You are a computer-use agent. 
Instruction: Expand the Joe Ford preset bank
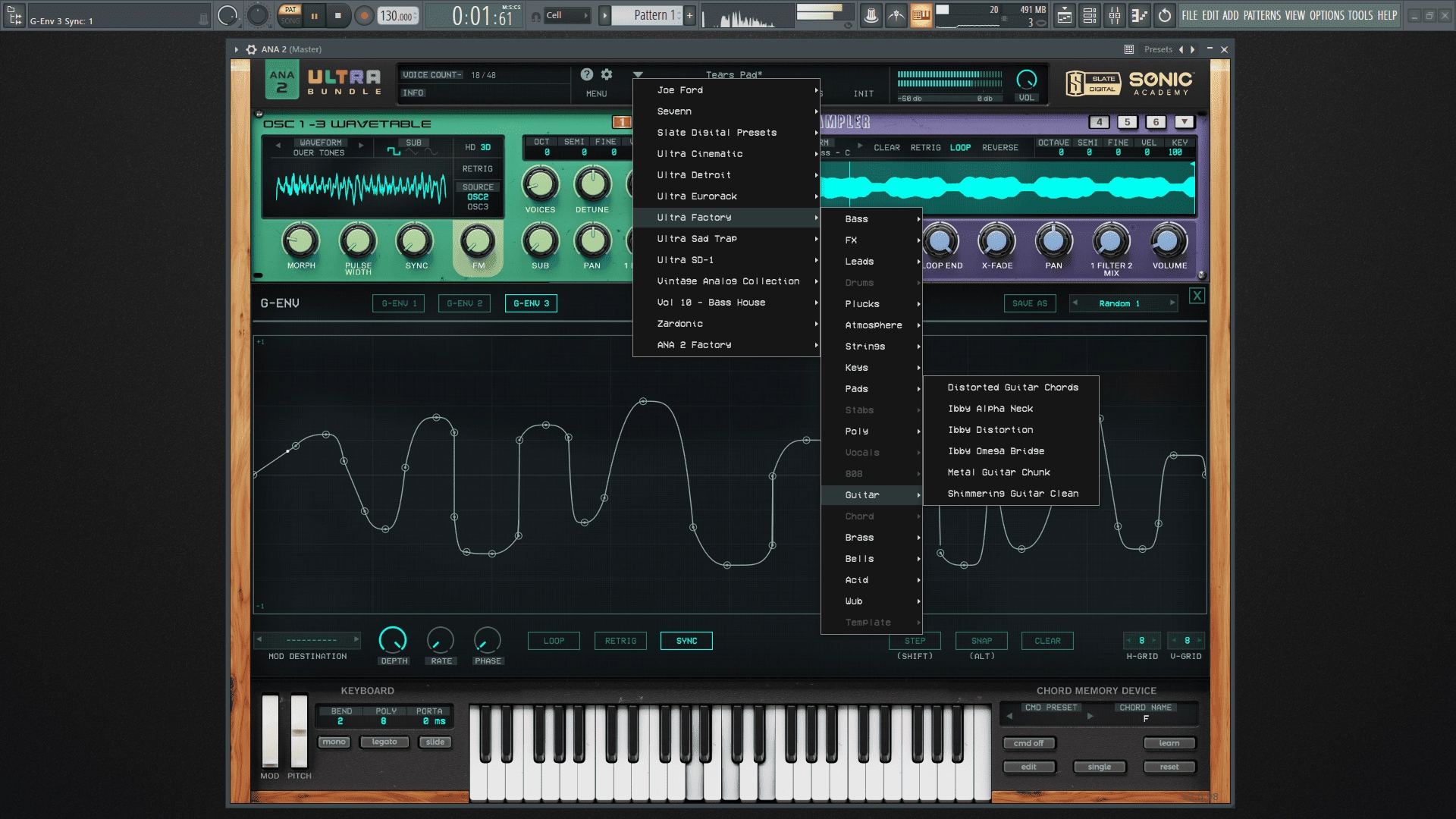point(726,89)
